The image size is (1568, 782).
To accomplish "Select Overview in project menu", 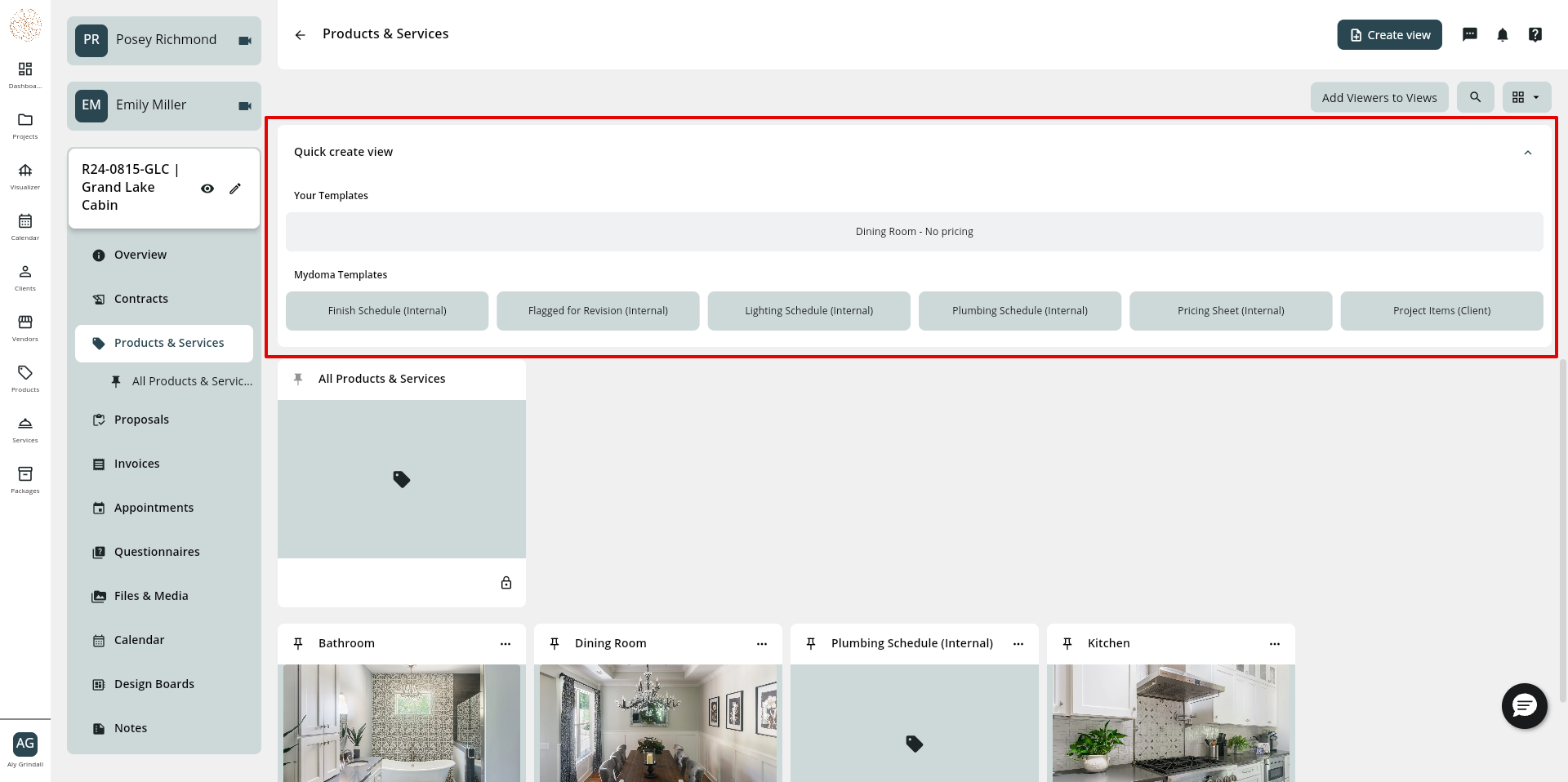I will (x=164, y=255).
